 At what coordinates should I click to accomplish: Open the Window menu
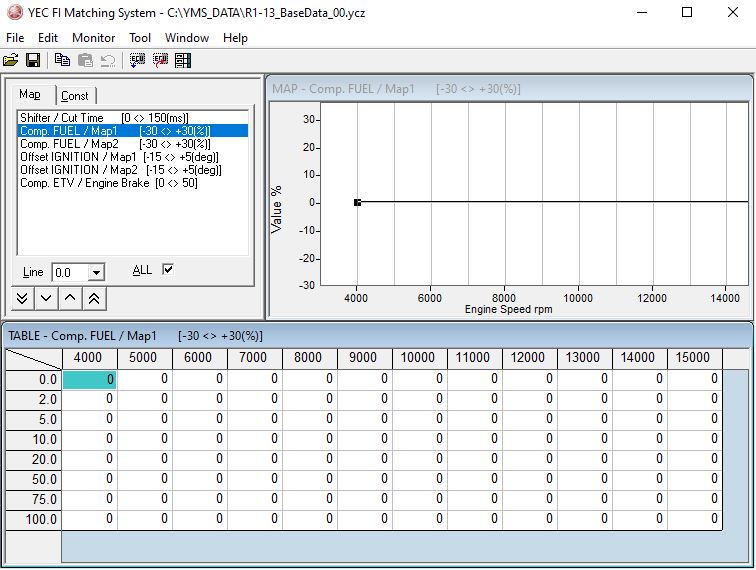(187, 38)
